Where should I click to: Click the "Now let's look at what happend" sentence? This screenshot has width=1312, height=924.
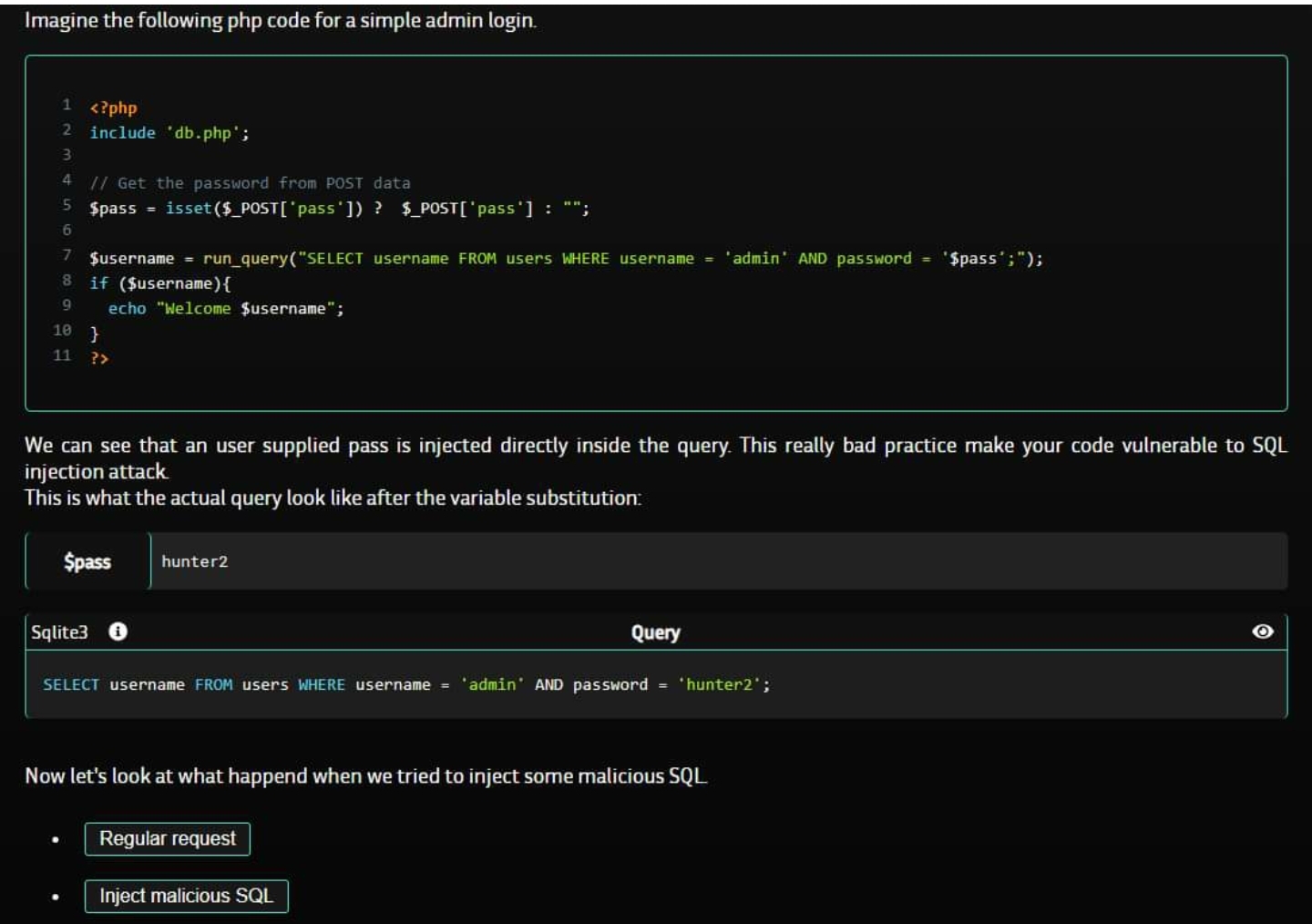365,776
